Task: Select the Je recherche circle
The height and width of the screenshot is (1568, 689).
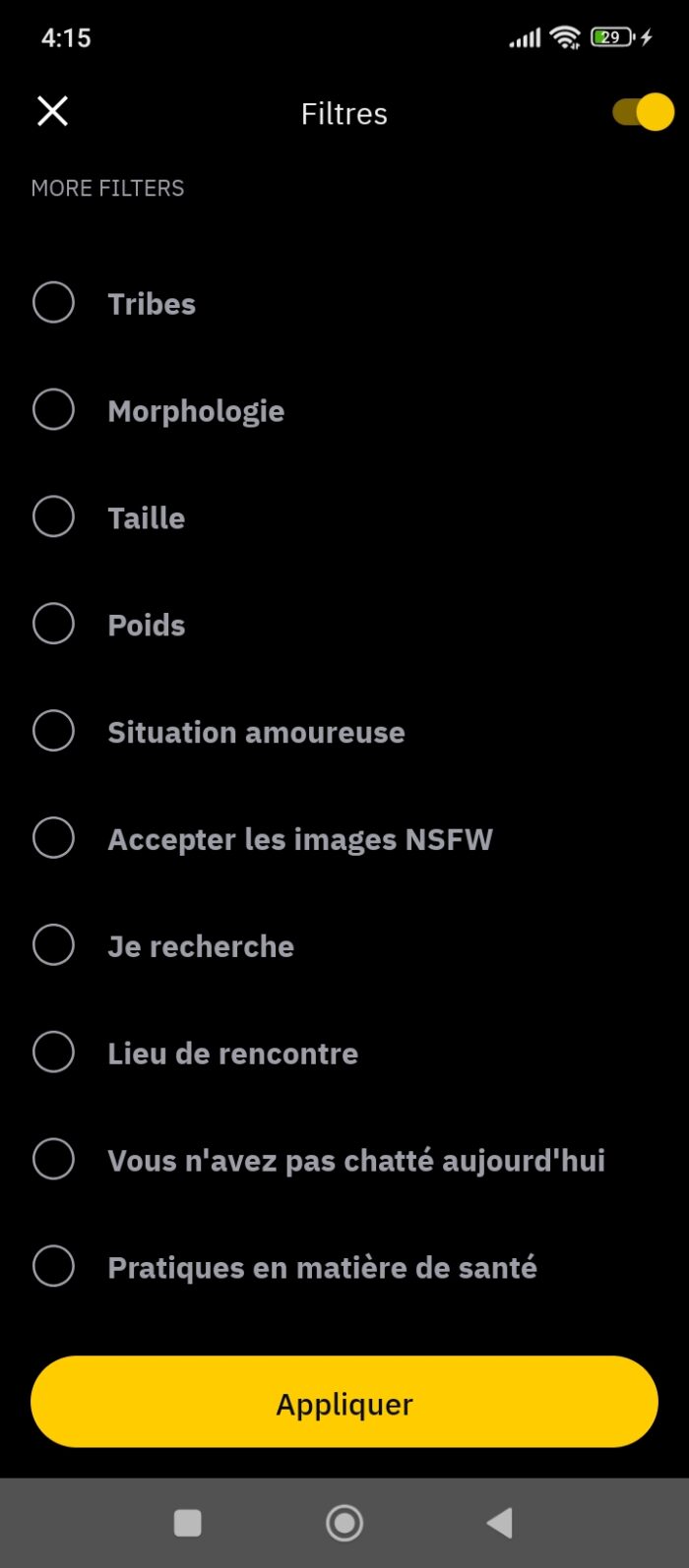Action: point(53,945)
